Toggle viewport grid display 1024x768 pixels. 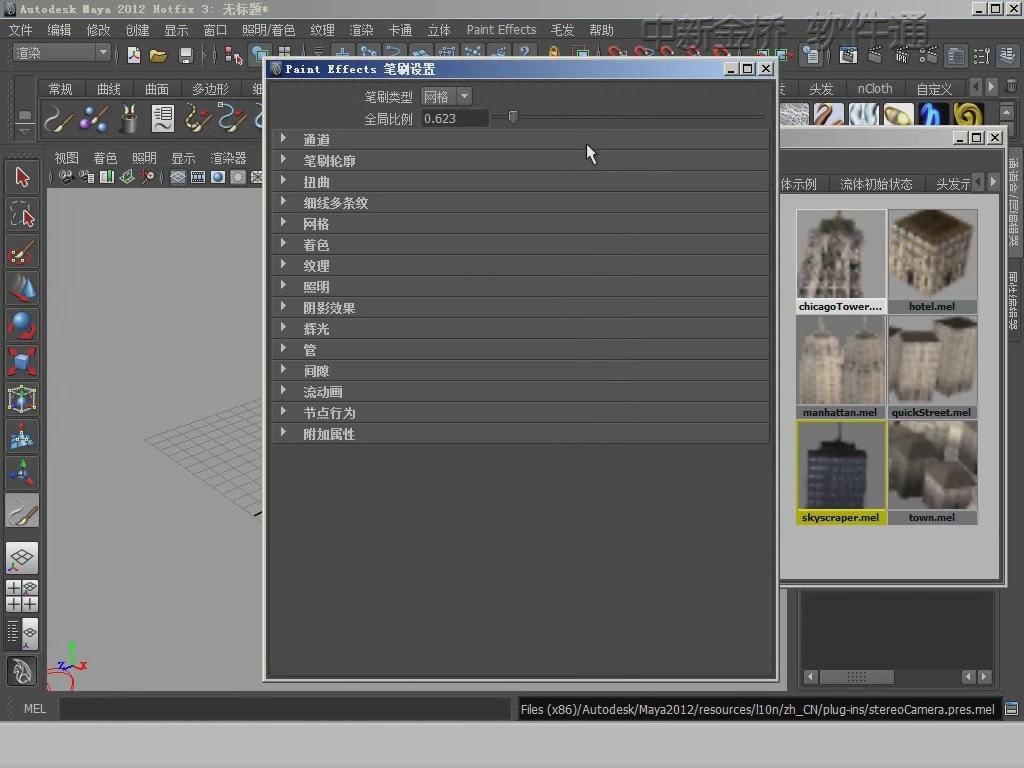[178, 177]
